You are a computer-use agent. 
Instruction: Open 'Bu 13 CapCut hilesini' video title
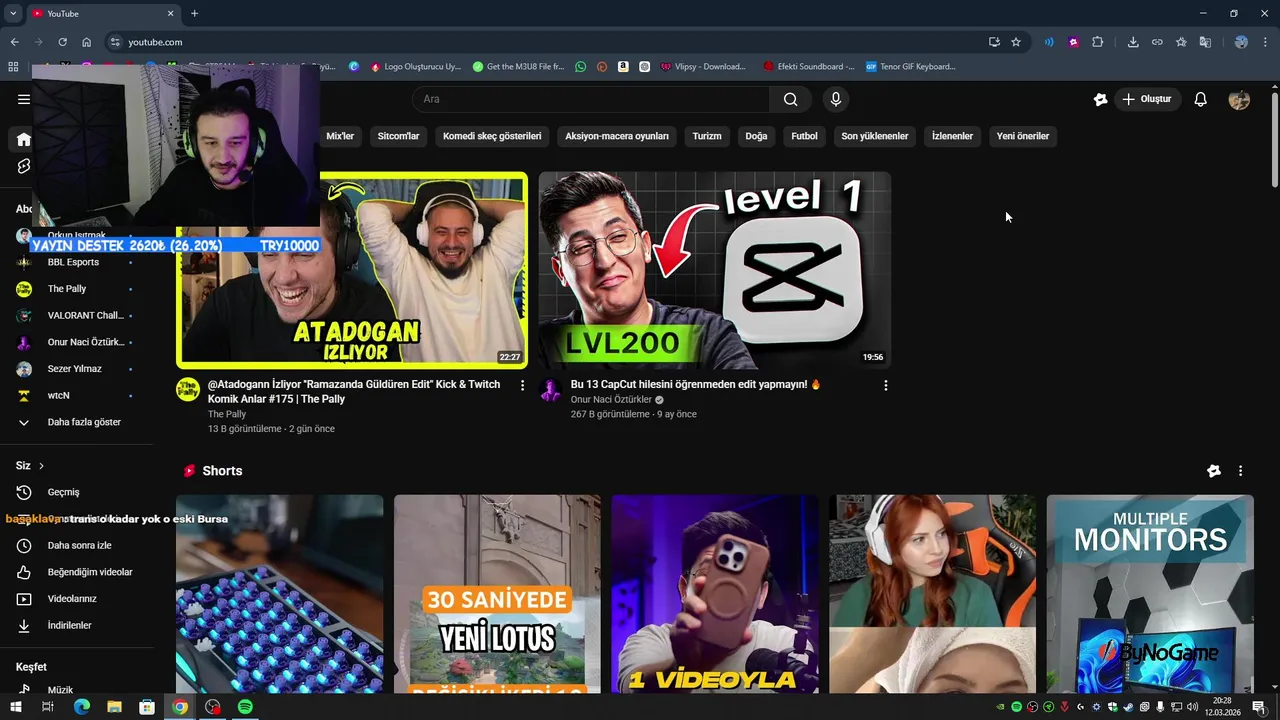[x=696, y=384]
